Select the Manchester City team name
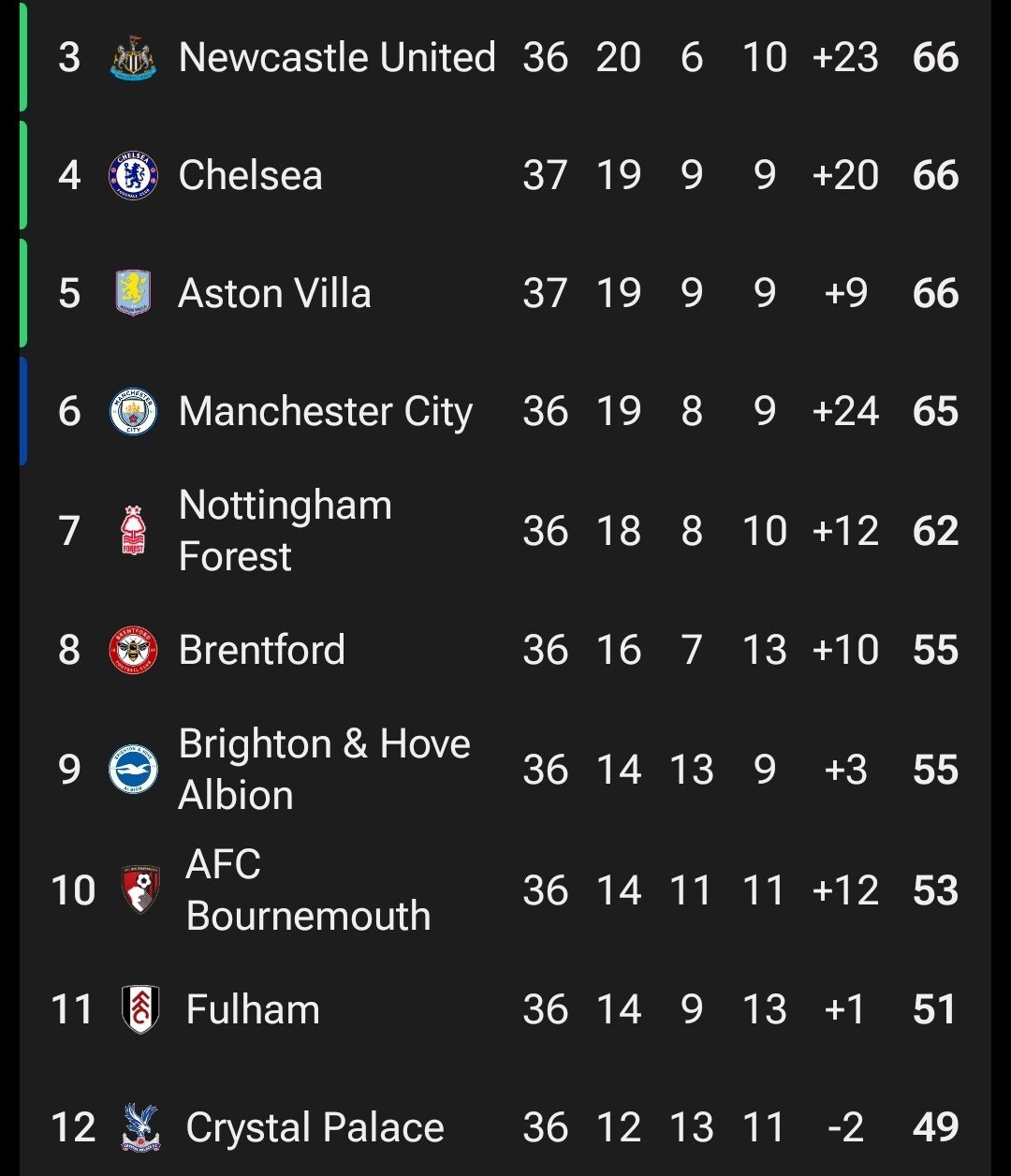The height and width of the screenshot is (1176, 1011). 325,412
